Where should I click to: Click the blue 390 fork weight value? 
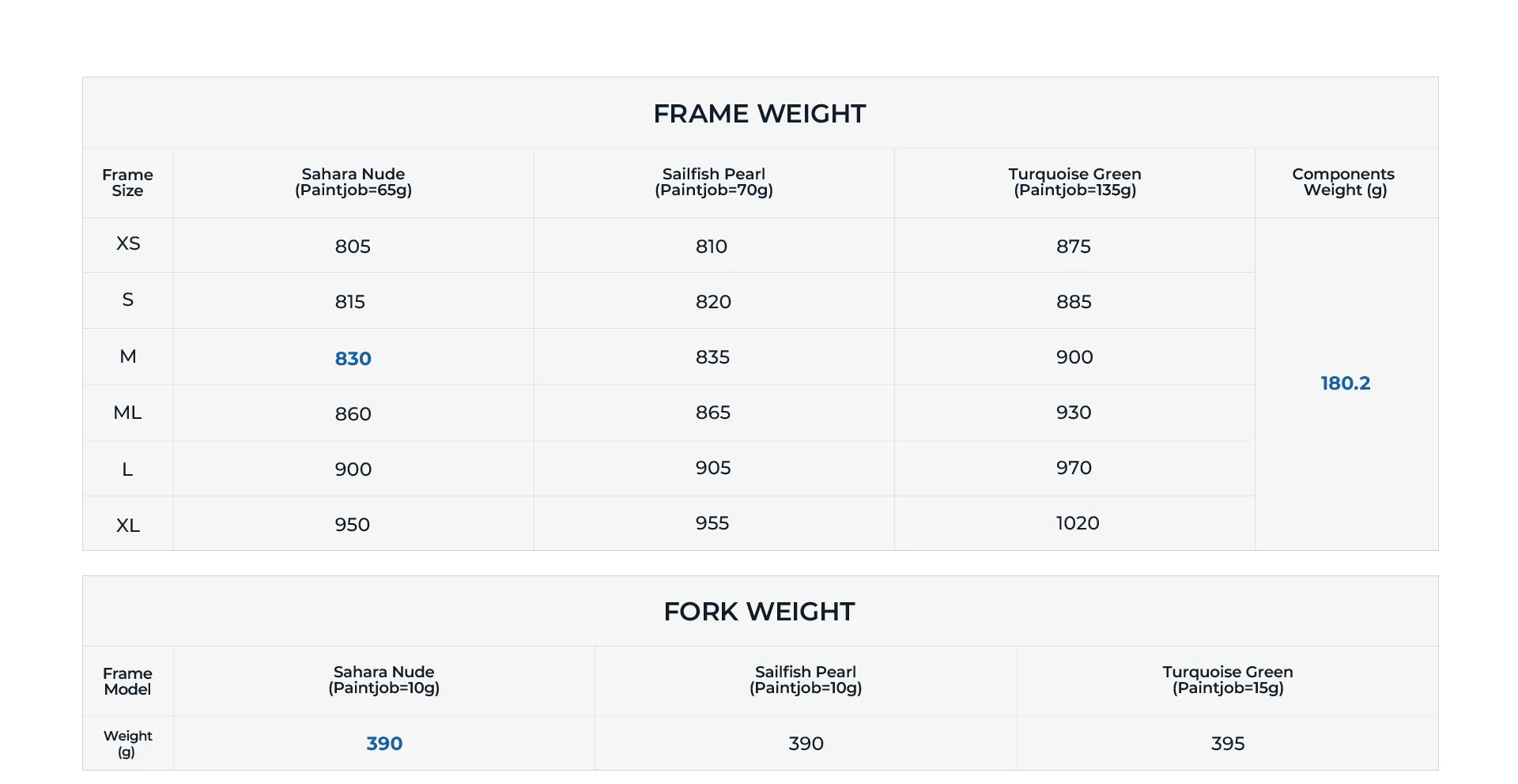tap(384, 744)
